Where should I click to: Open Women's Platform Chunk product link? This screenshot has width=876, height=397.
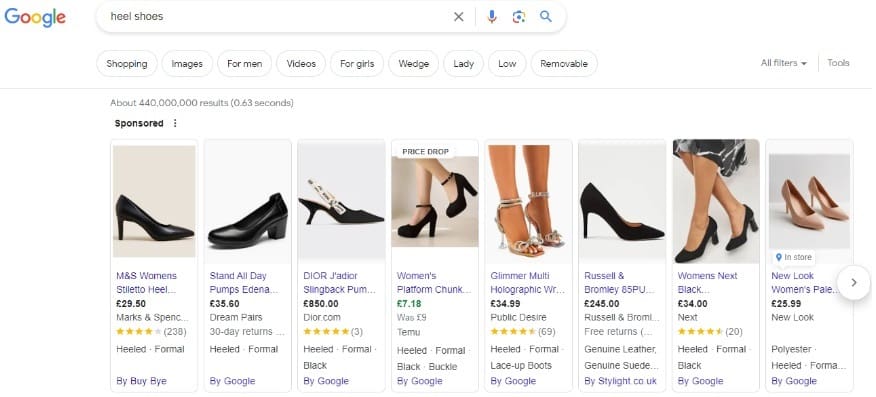(434, 283)
